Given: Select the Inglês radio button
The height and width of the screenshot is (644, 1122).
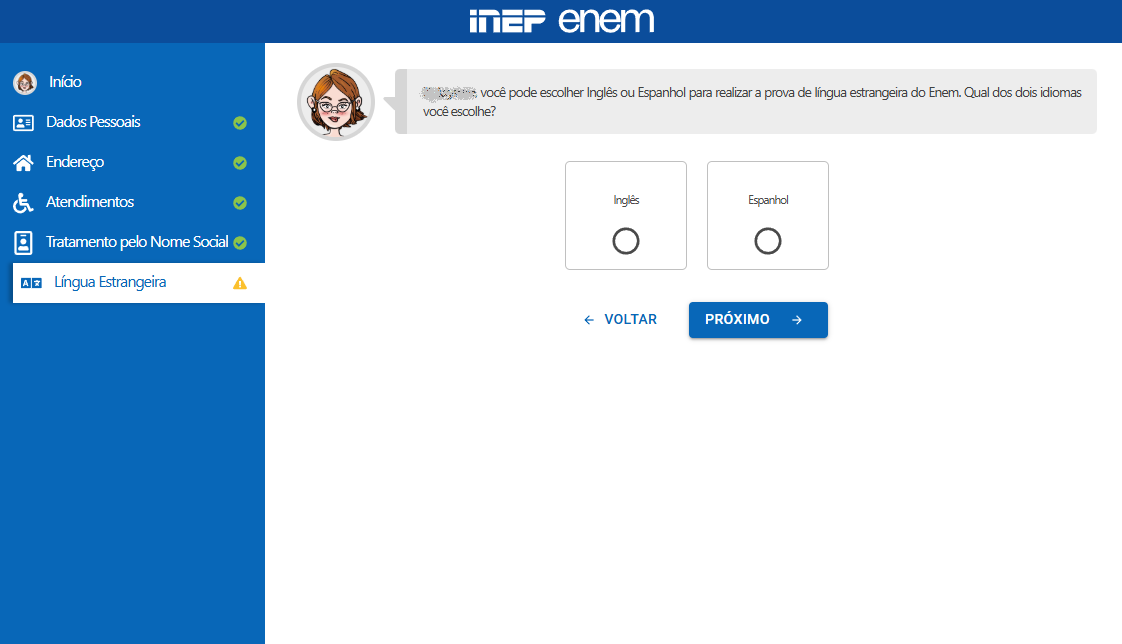Looking at the screenshot, I should (x=626, y=240).
